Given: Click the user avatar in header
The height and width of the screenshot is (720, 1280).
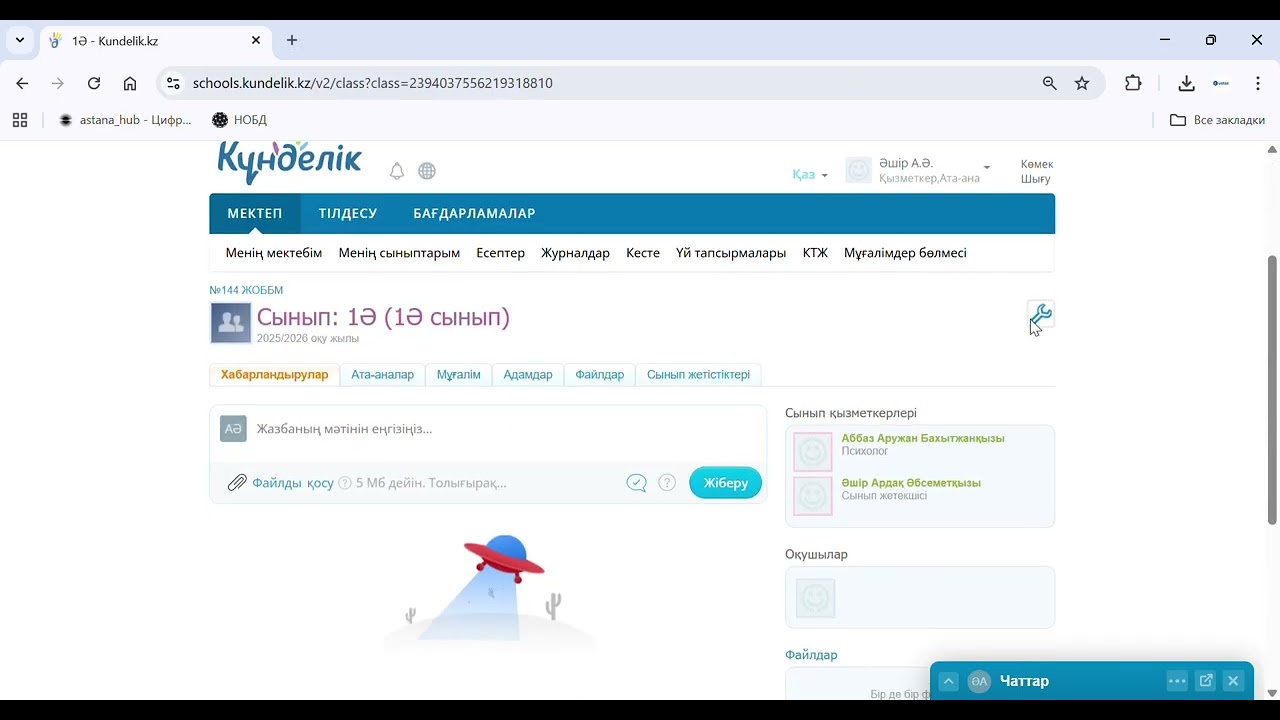Looking at the screenshot, I should pos(859,170).
